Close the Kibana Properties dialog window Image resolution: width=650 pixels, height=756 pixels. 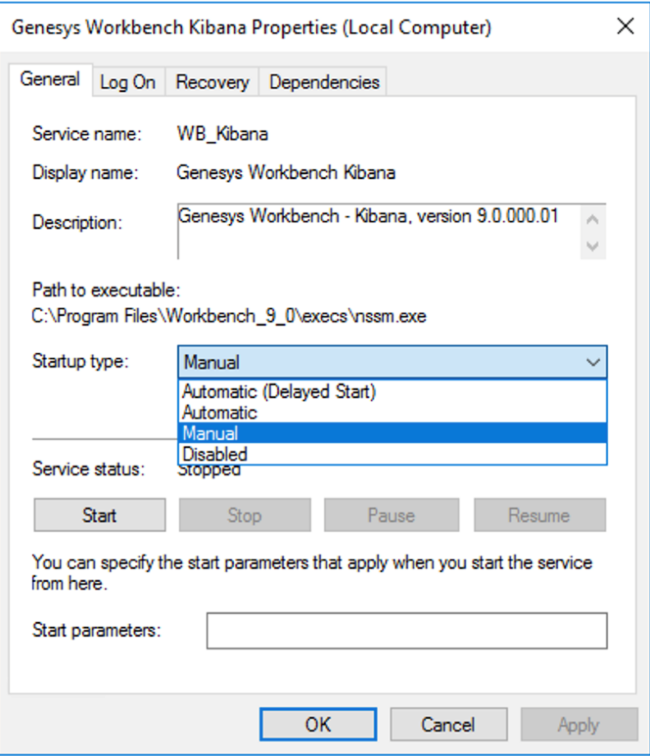click(x=625, y=27)
